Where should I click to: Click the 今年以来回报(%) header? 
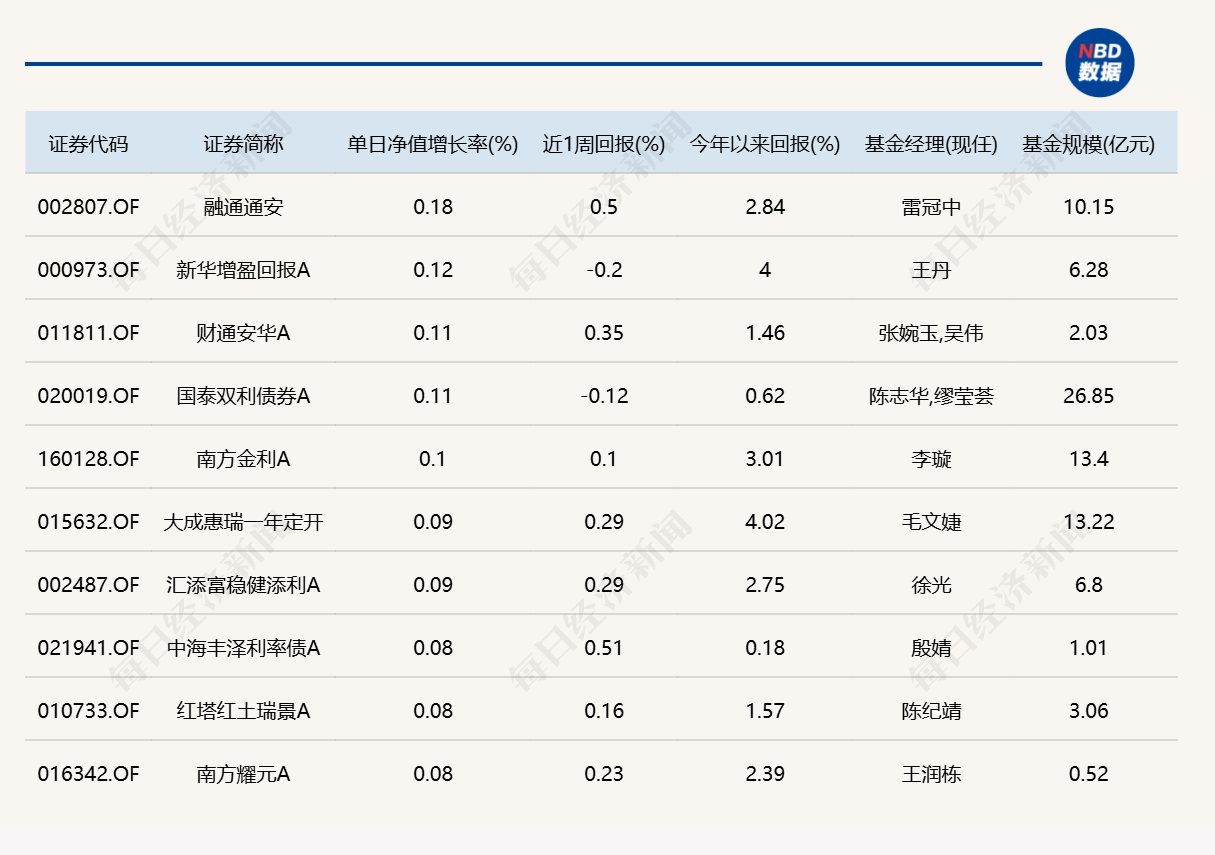tap(765, 144)
